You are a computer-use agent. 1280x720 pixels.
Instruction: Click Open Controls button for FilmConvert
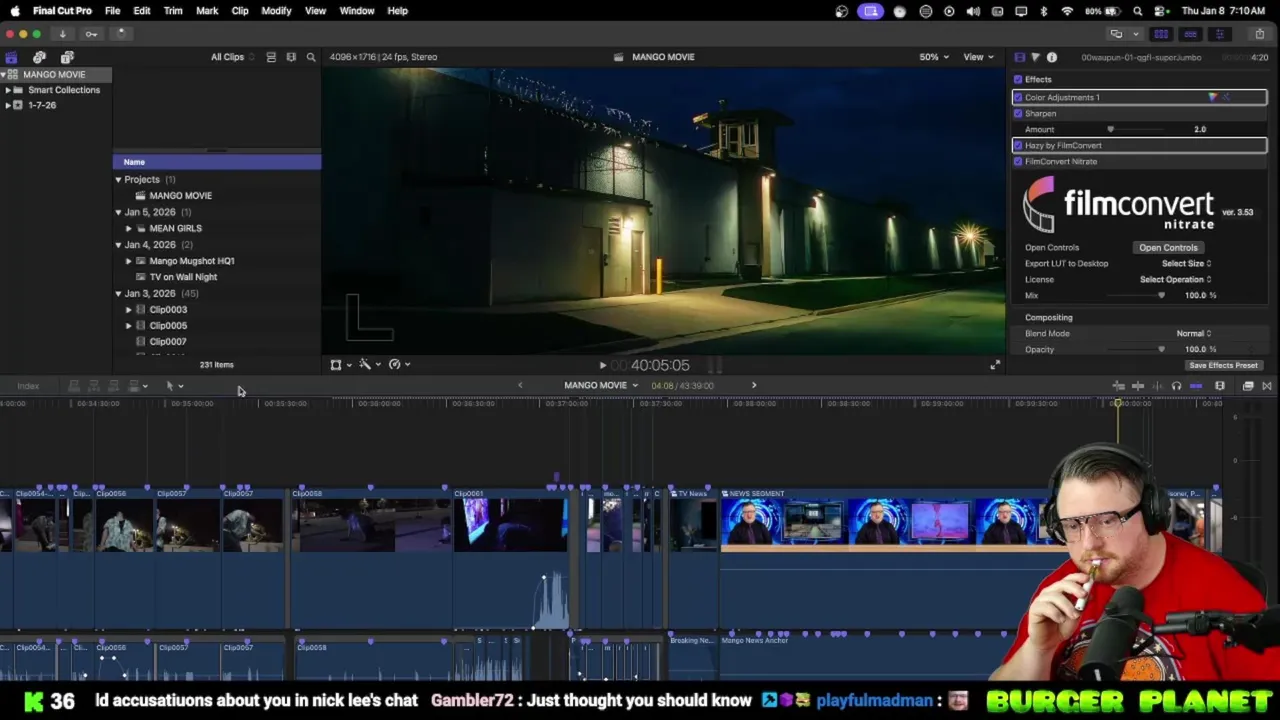[1168, 247]
